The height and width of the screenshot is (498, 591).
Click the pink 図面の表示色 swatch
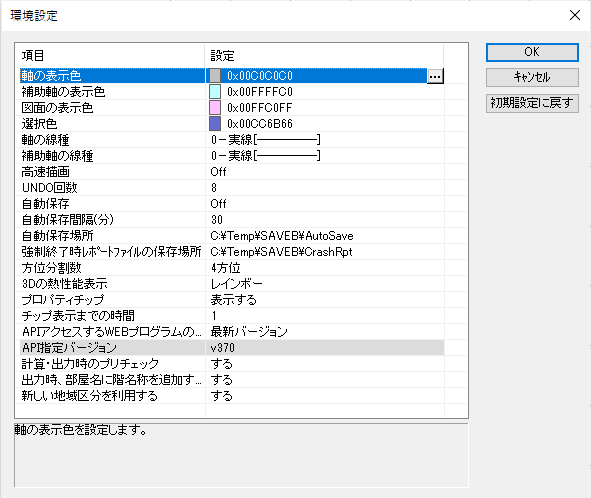coord(215,108)
